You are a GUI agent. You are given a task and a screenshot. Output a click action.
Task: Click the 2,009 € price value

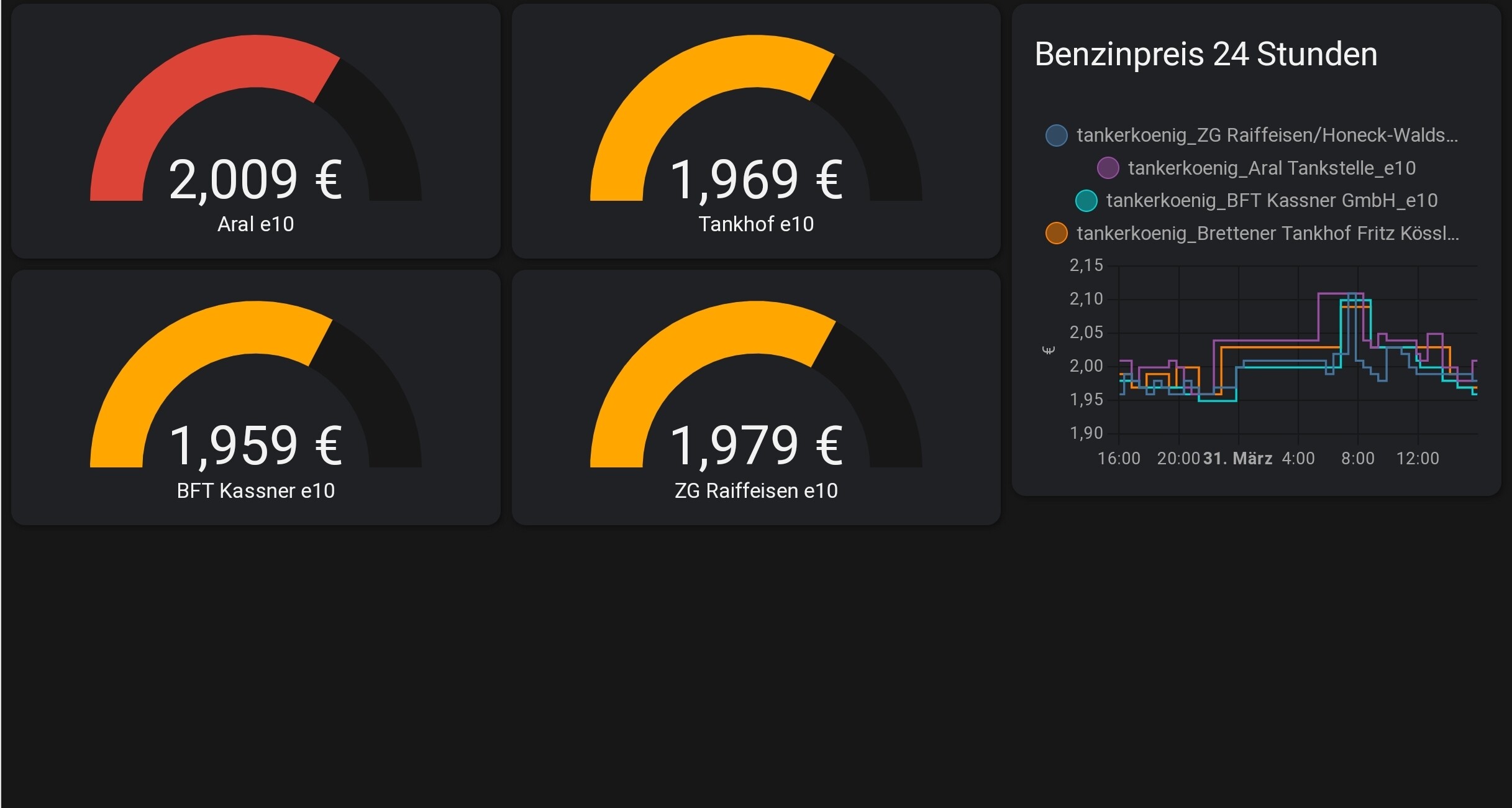[255, 180]
